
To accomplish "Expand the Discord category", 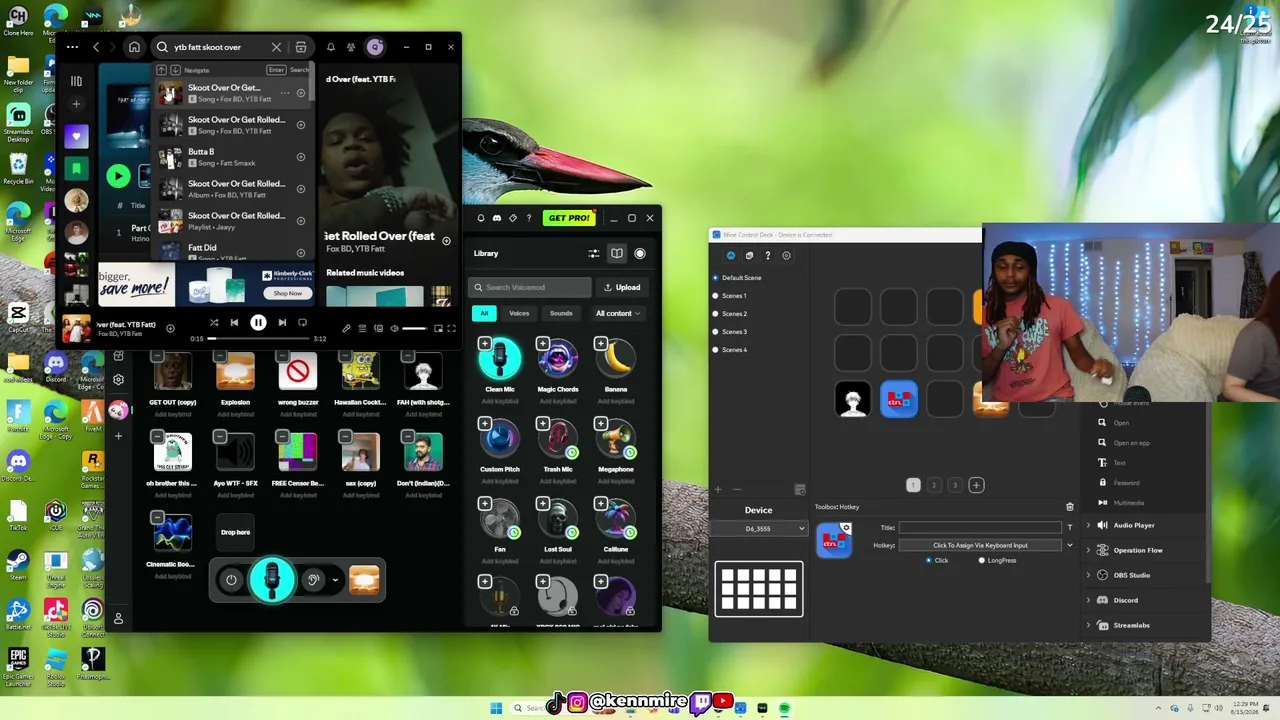I will (x=1088, y=600).
